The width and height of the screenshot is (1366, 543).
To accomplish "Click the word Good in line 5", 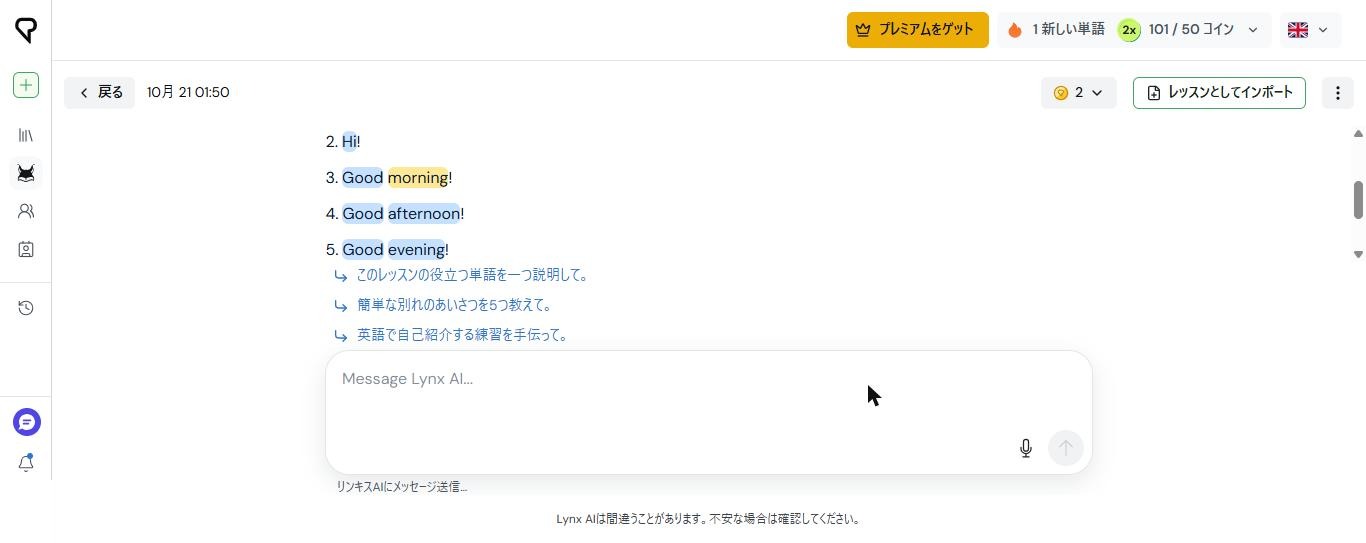I will pos(363,250).
